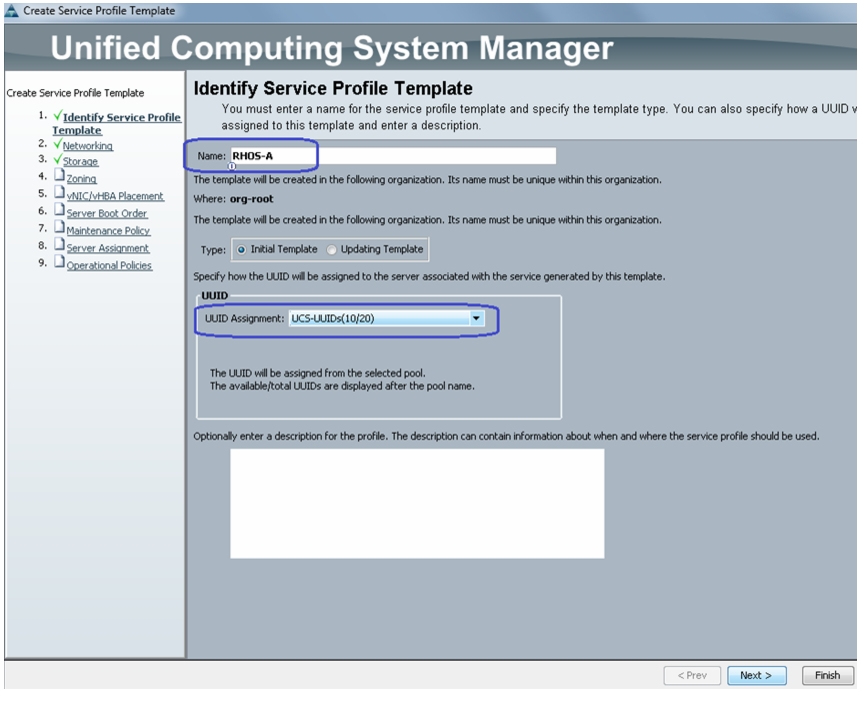The image size is (863, 718).
Task: Go to the Server Assignment step
Action: pos(108,248)
